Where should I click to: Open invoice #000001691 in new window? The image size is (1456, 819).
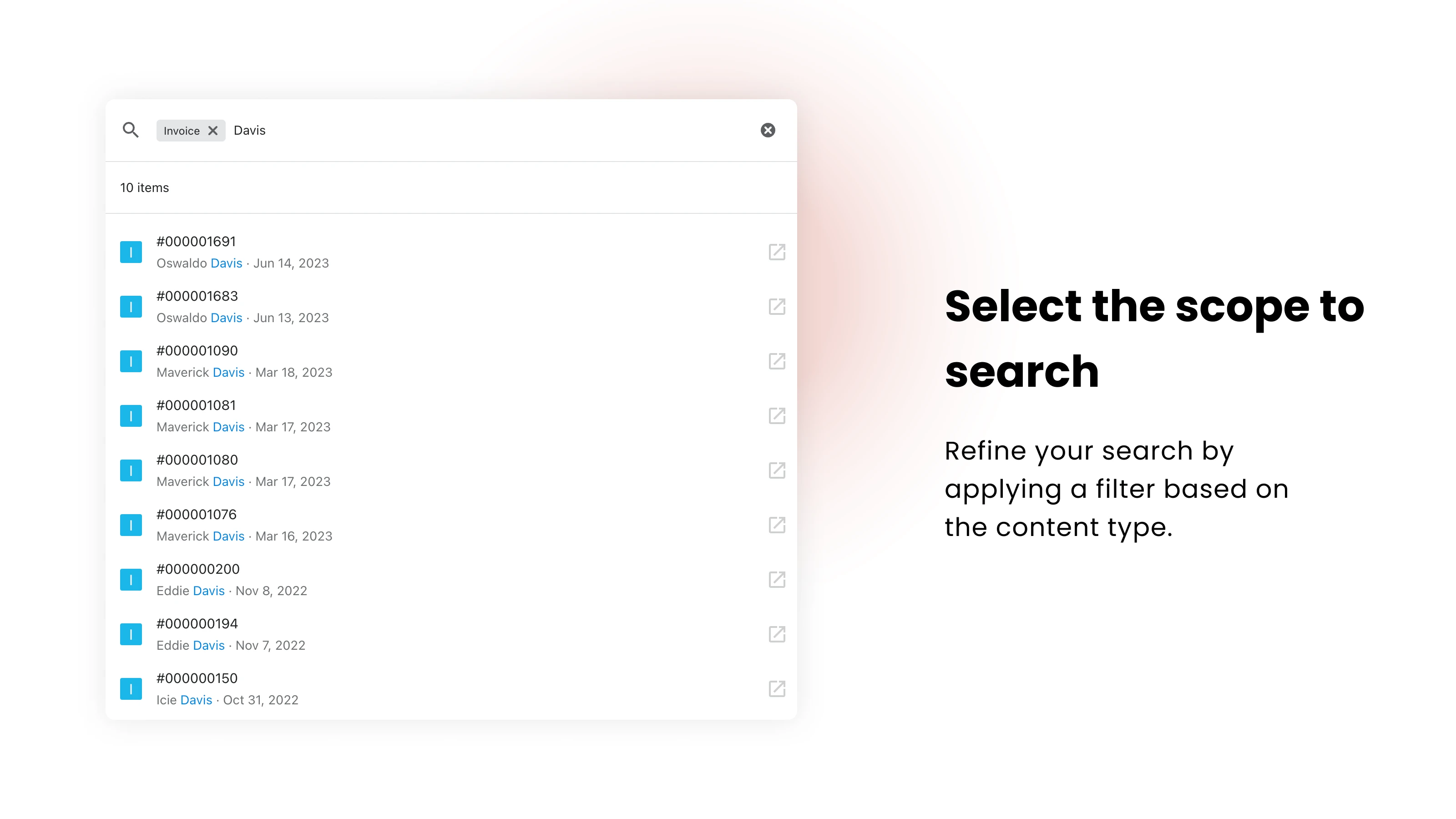[777, 252]
